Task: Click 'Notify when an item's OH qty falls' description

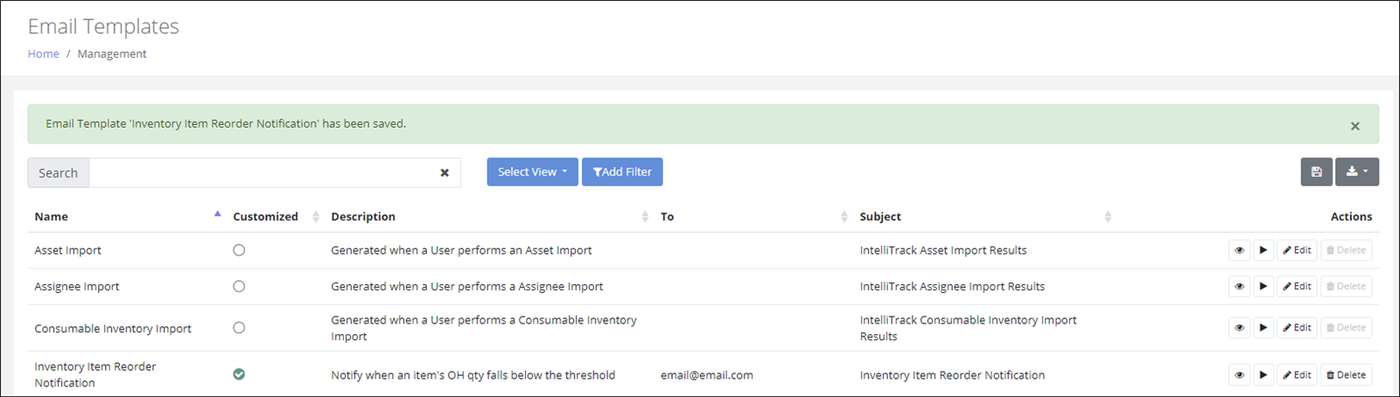Action: [473, 376]
